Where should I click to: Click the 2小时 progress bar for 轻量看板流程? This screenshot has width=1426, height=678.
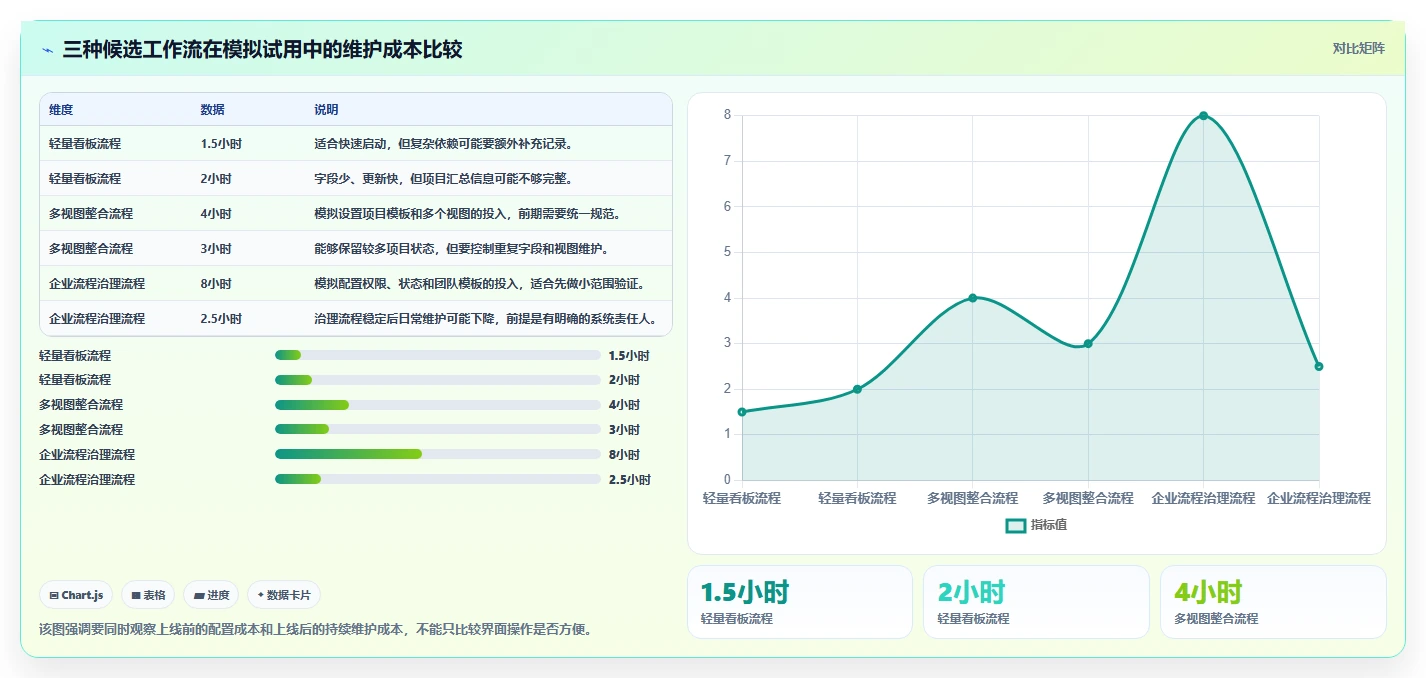[x=438, y=380]
